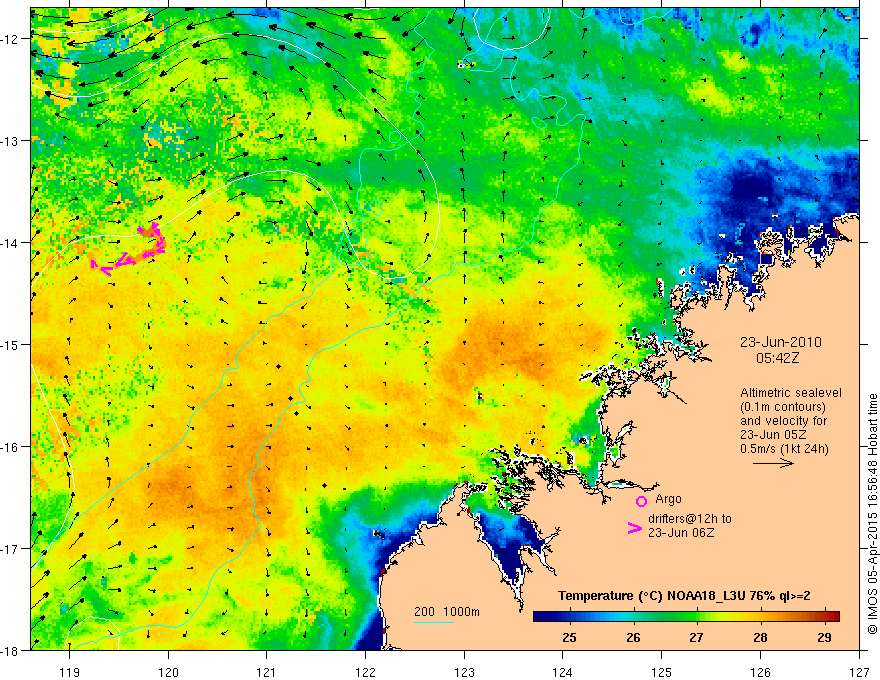Click the longitude axis label 124
Viewport: 880px width, 680px height.
pos(563,672)
